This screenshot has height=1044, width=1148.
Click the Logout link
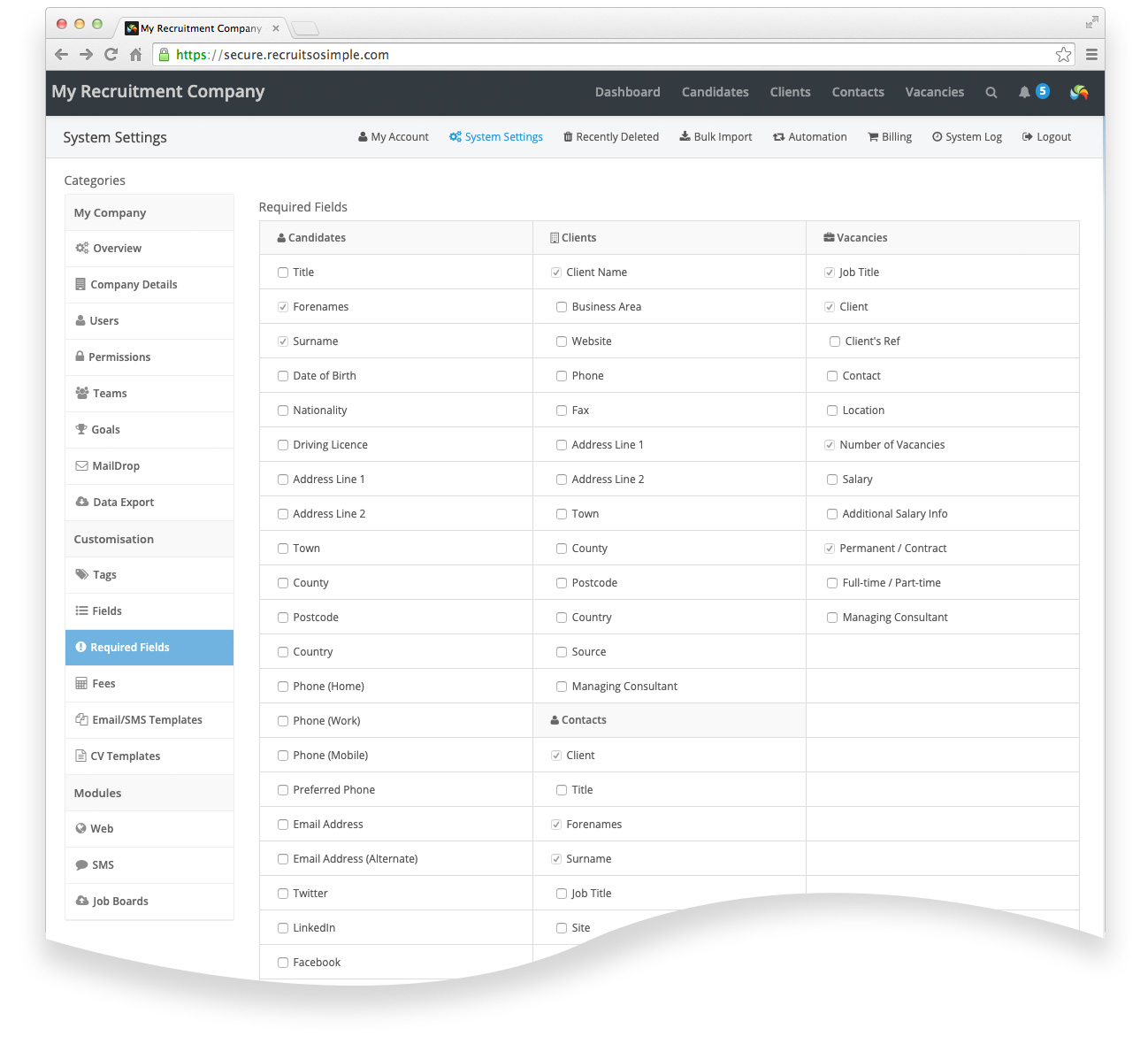coord(1047,137)
